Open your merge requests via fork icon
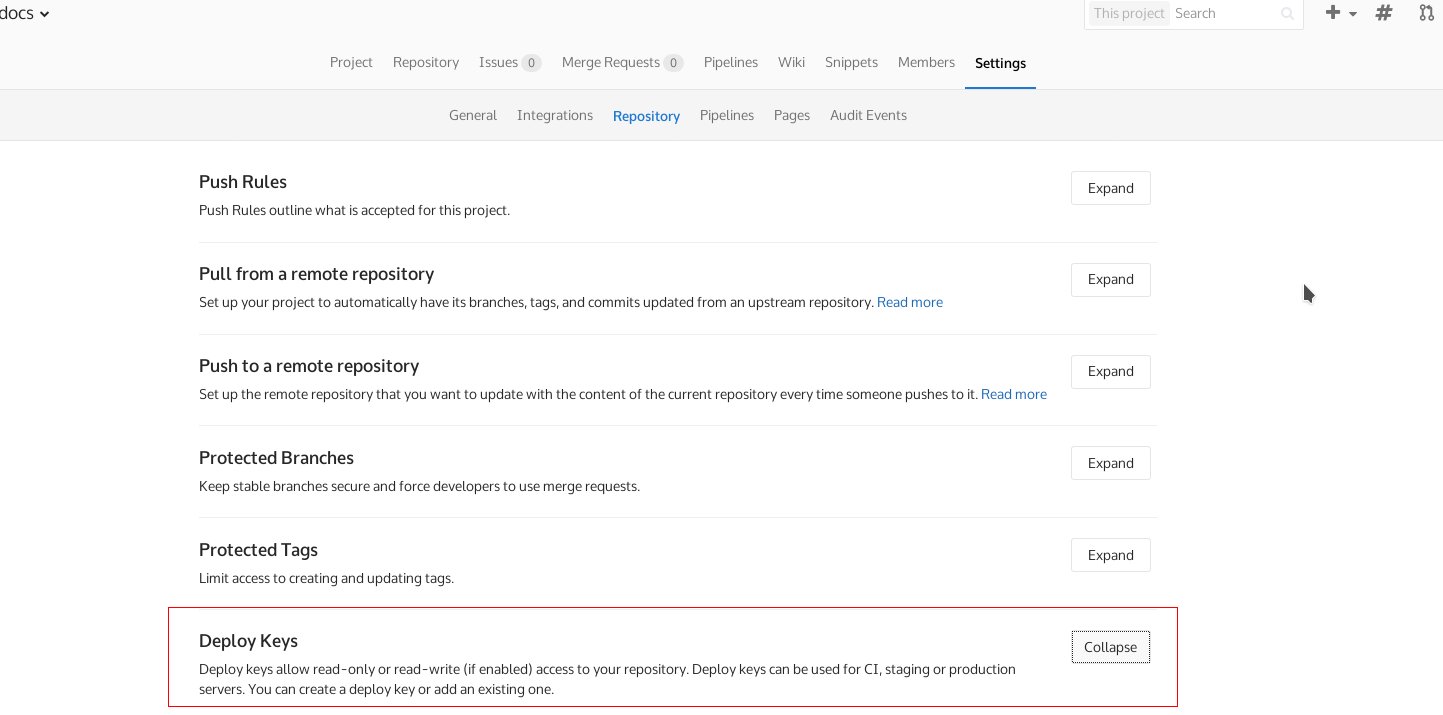The width and height of the screenshot is (1443, 715). click(1424, 13)
